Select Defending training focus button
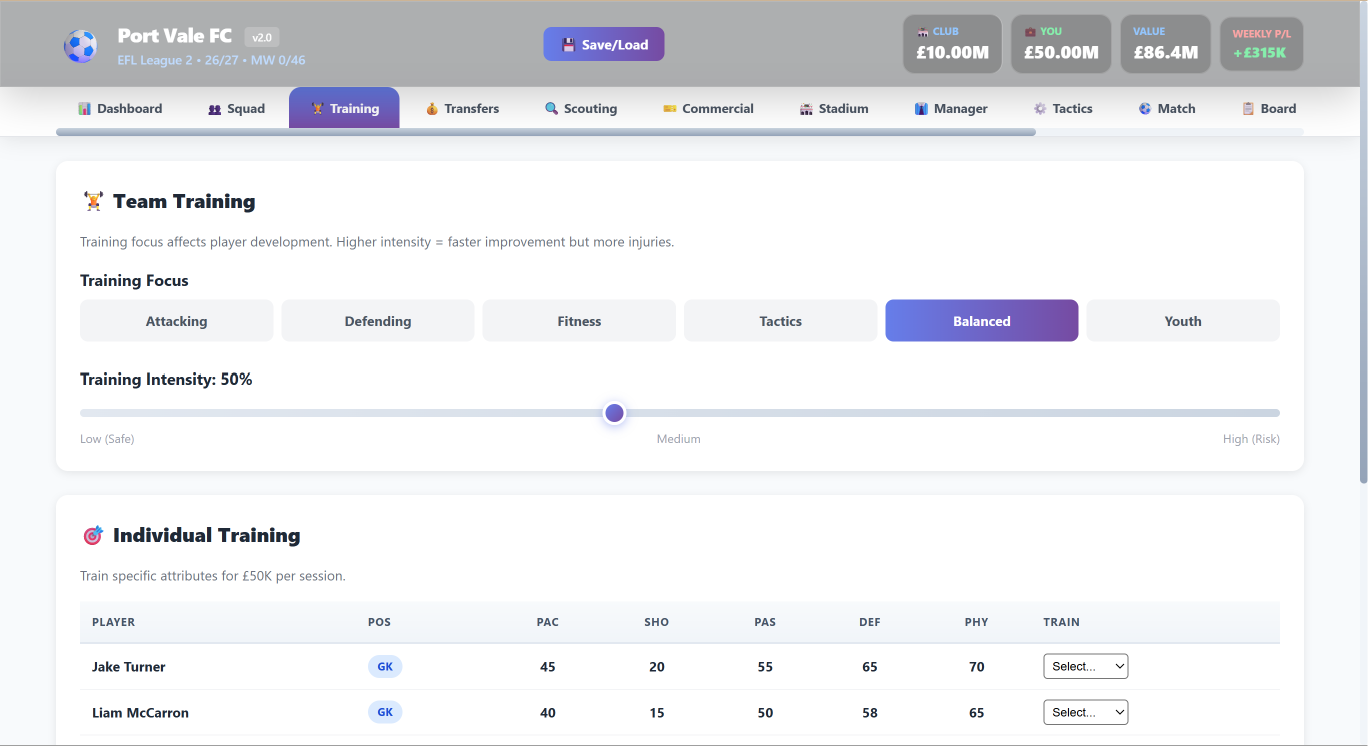This screenshot has height=746, width=1368. point(378,321)
